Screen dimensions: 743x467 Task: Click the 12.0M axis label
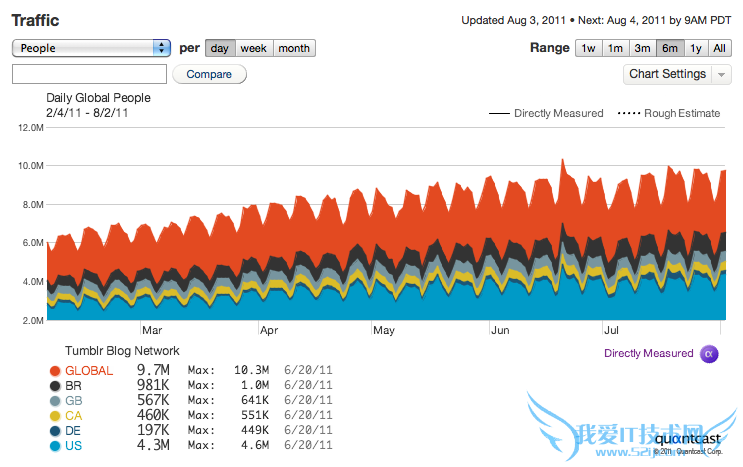click(31, 128)
